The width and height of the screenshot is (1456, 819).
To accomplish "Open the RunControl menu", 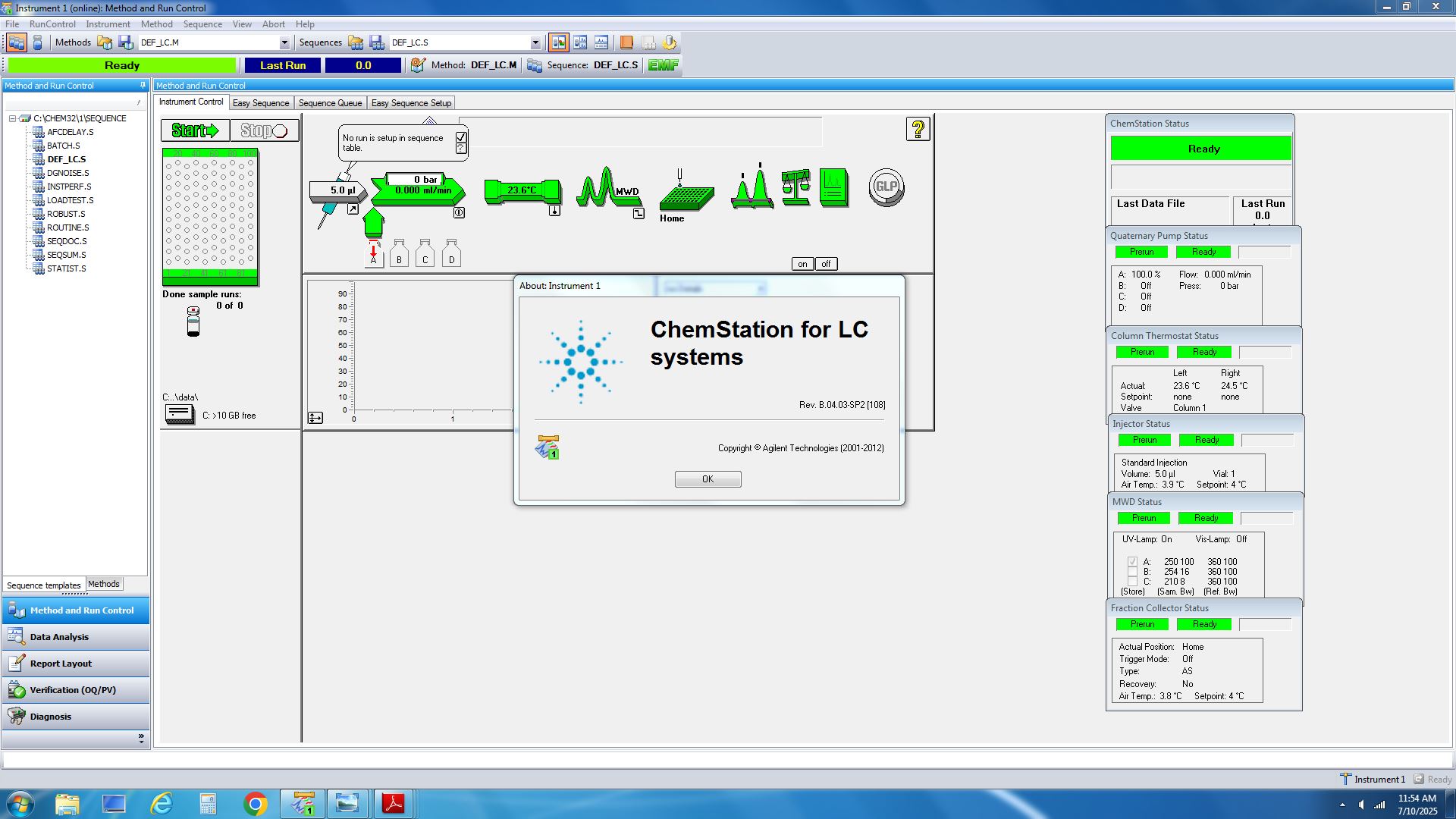I will pos(52,24).
